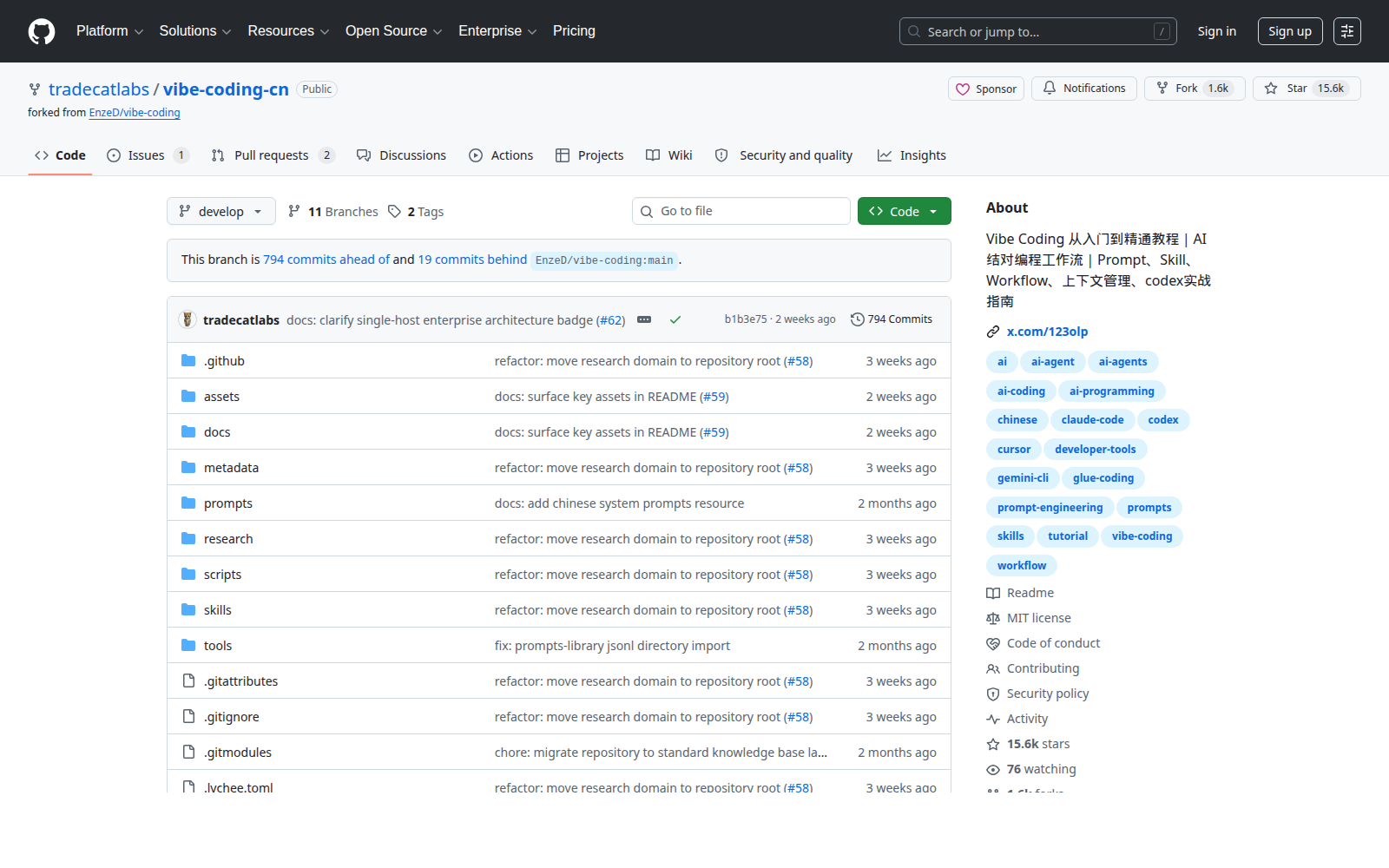
Task: Click the Go to file field
Action: (741, 211)
